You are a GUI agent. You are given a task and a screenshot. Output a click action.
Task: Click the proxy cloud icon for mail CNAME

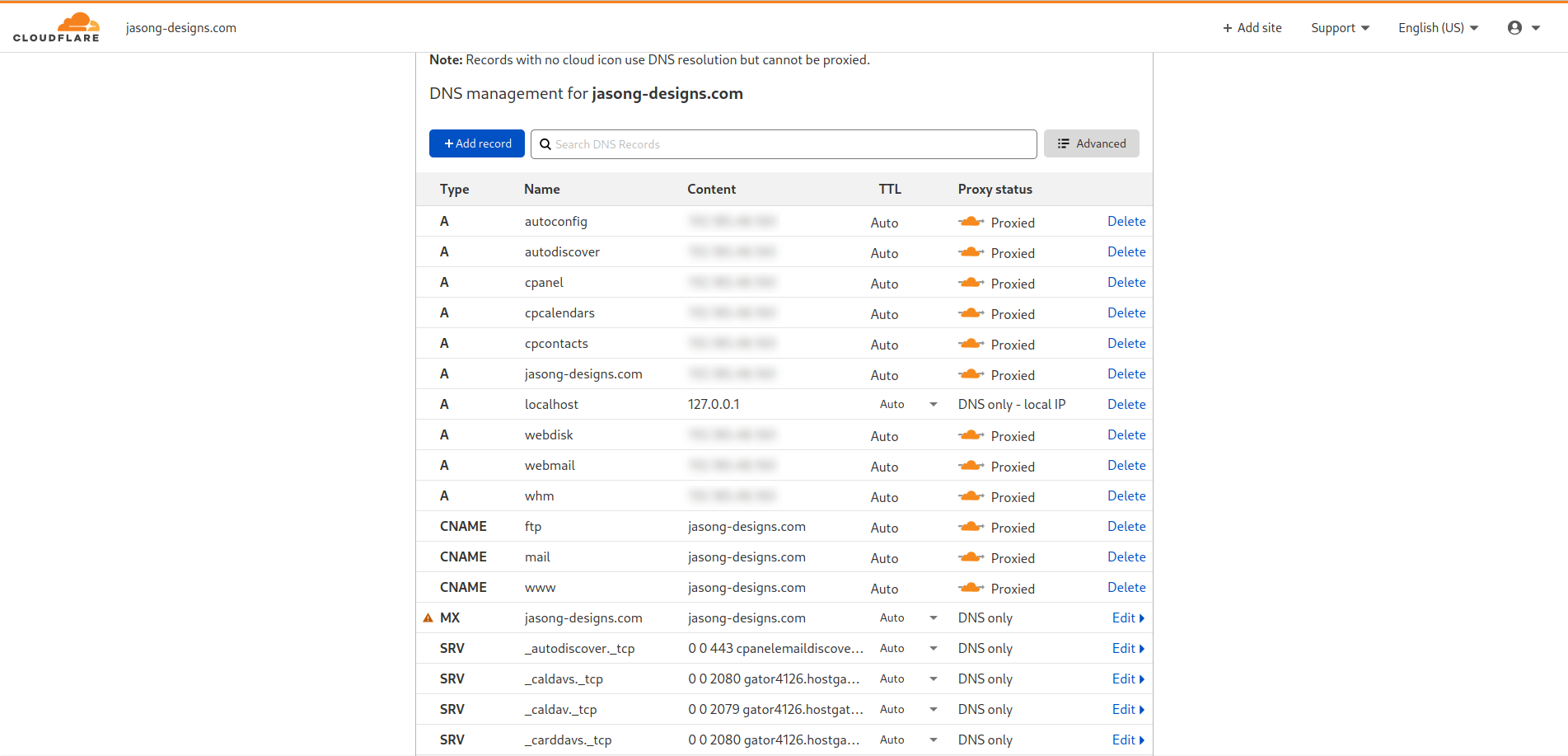point(971,557)
